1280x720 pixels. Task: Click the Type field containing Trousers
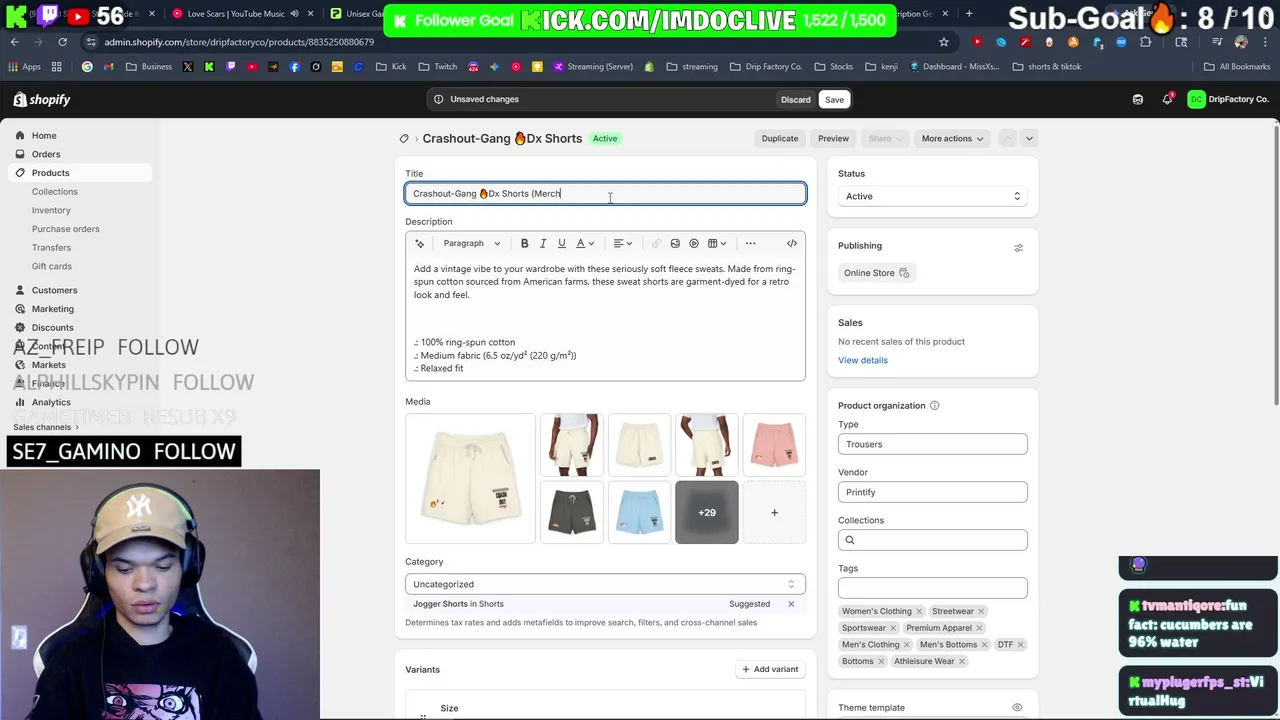tap(932, 444)
